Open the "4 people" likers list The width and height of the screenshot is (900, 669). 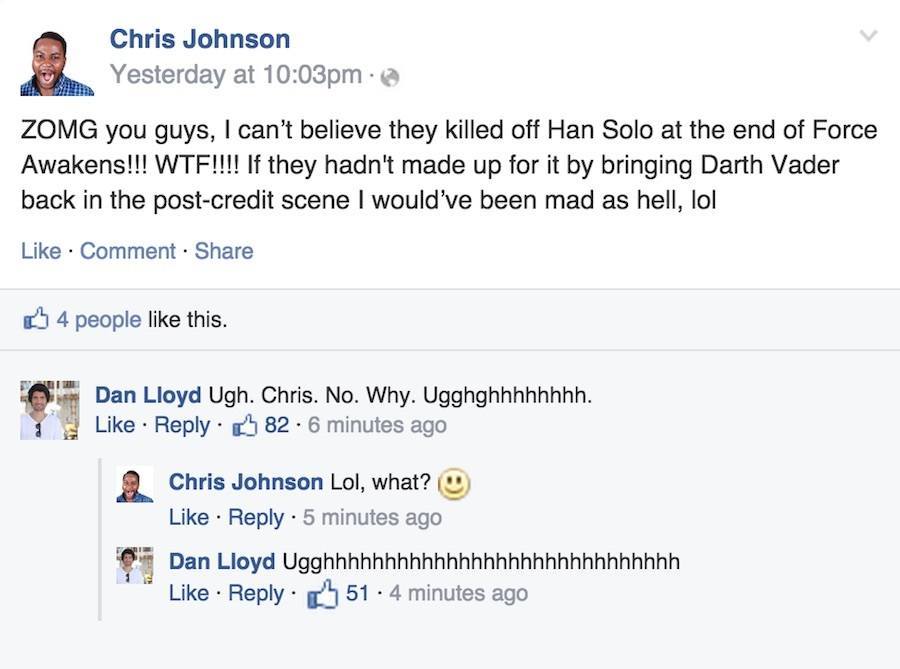point(100,318)
